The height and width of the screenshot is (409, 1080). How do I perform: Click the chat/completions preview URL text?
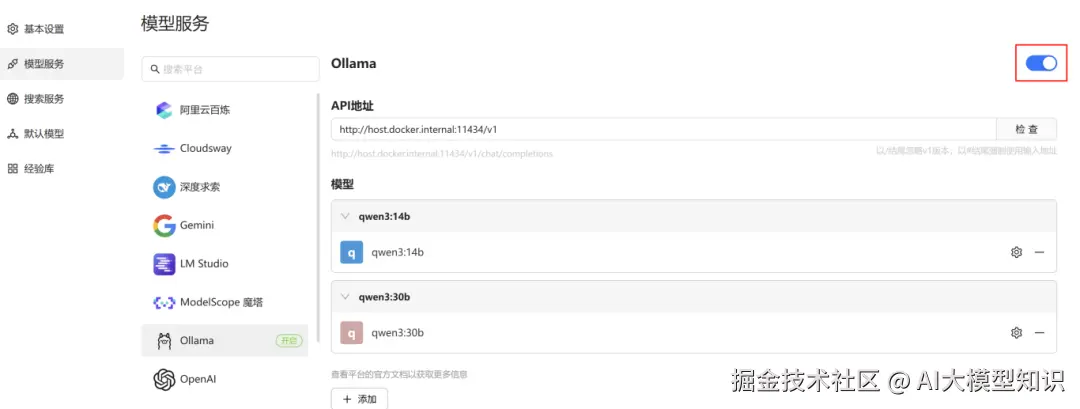442,154
